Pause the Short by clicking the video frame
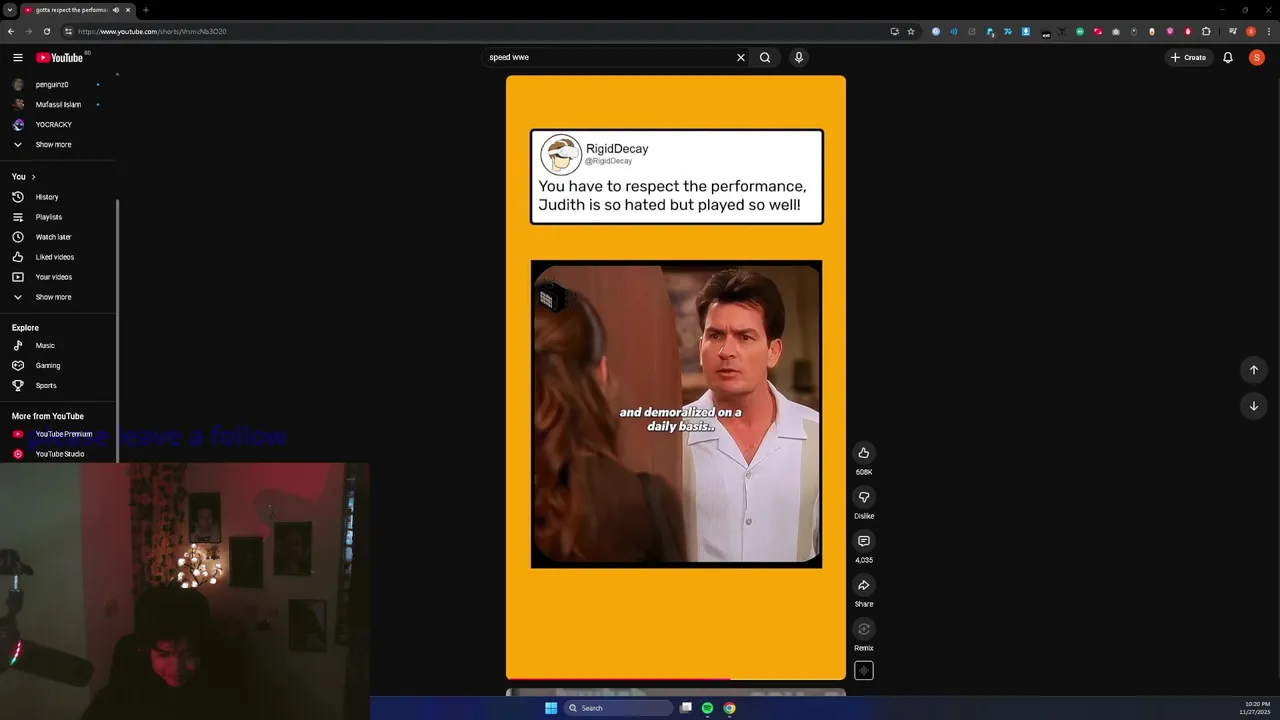Viewport: 1280px width, 720px height. point(676,378)
